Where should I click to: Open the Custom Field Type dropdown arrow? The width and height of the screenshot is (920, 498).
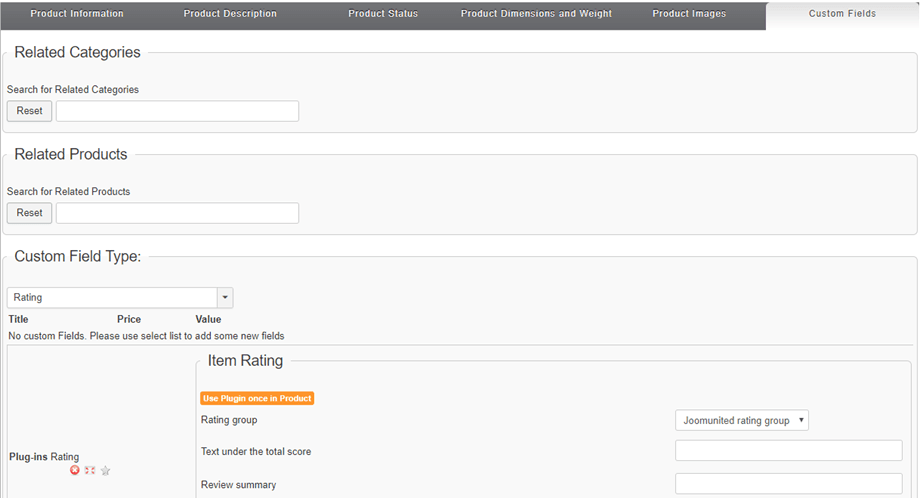point(225,297)
